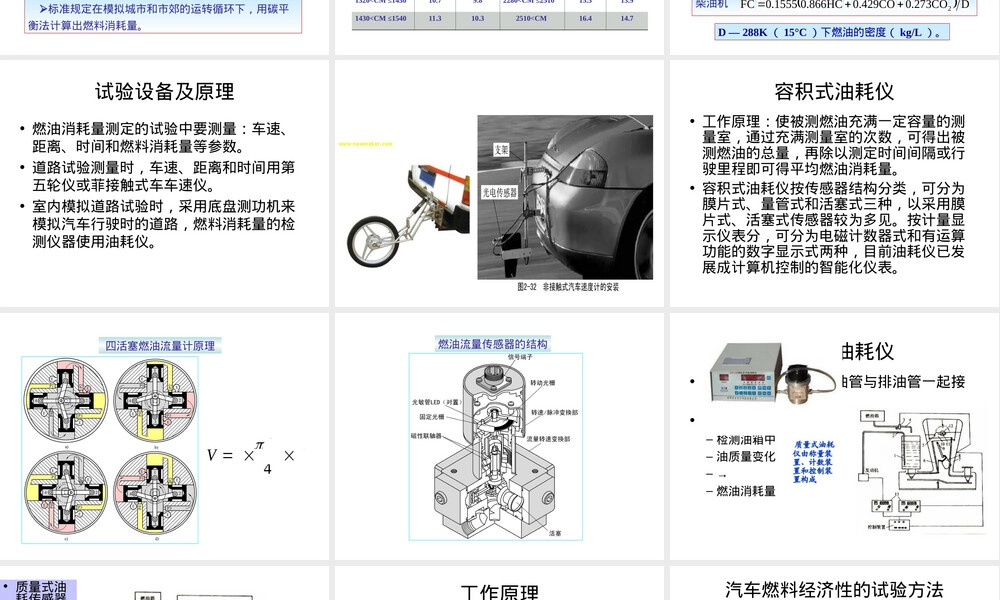Click the top-left four-piston diagram circle
The width and height of the screenshot is (1000, 600).
pos(66,400)
